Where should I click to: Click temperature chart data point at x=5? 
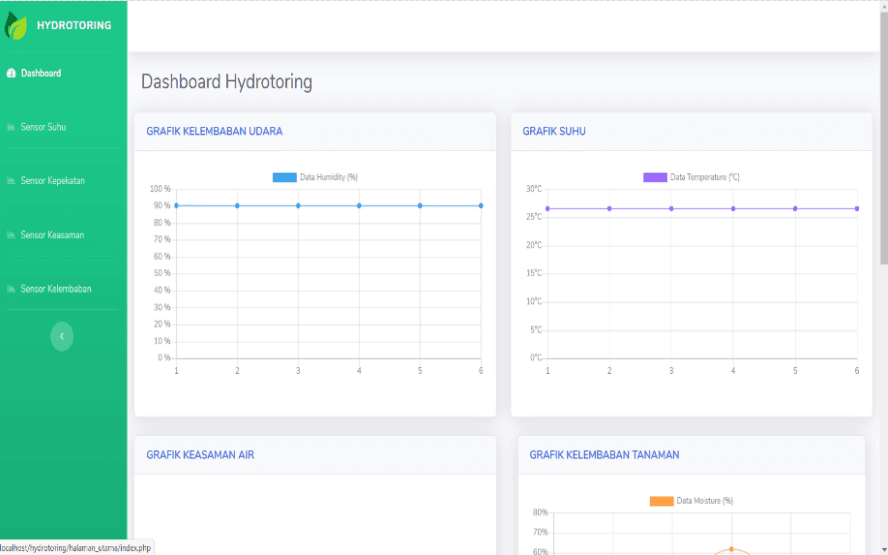point(795,208)
